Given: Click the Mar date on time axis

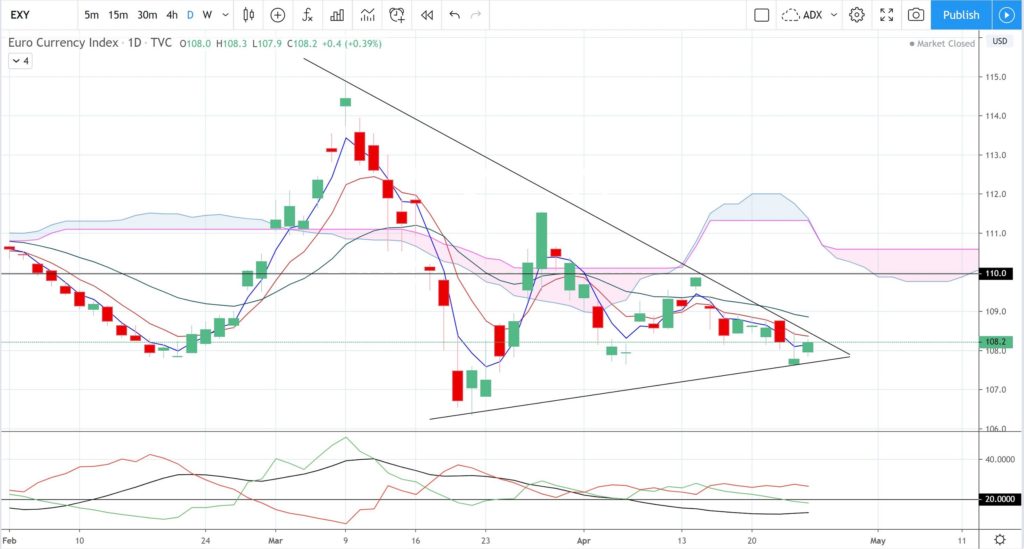Looking at the screenshot, I should pos(275,541).
